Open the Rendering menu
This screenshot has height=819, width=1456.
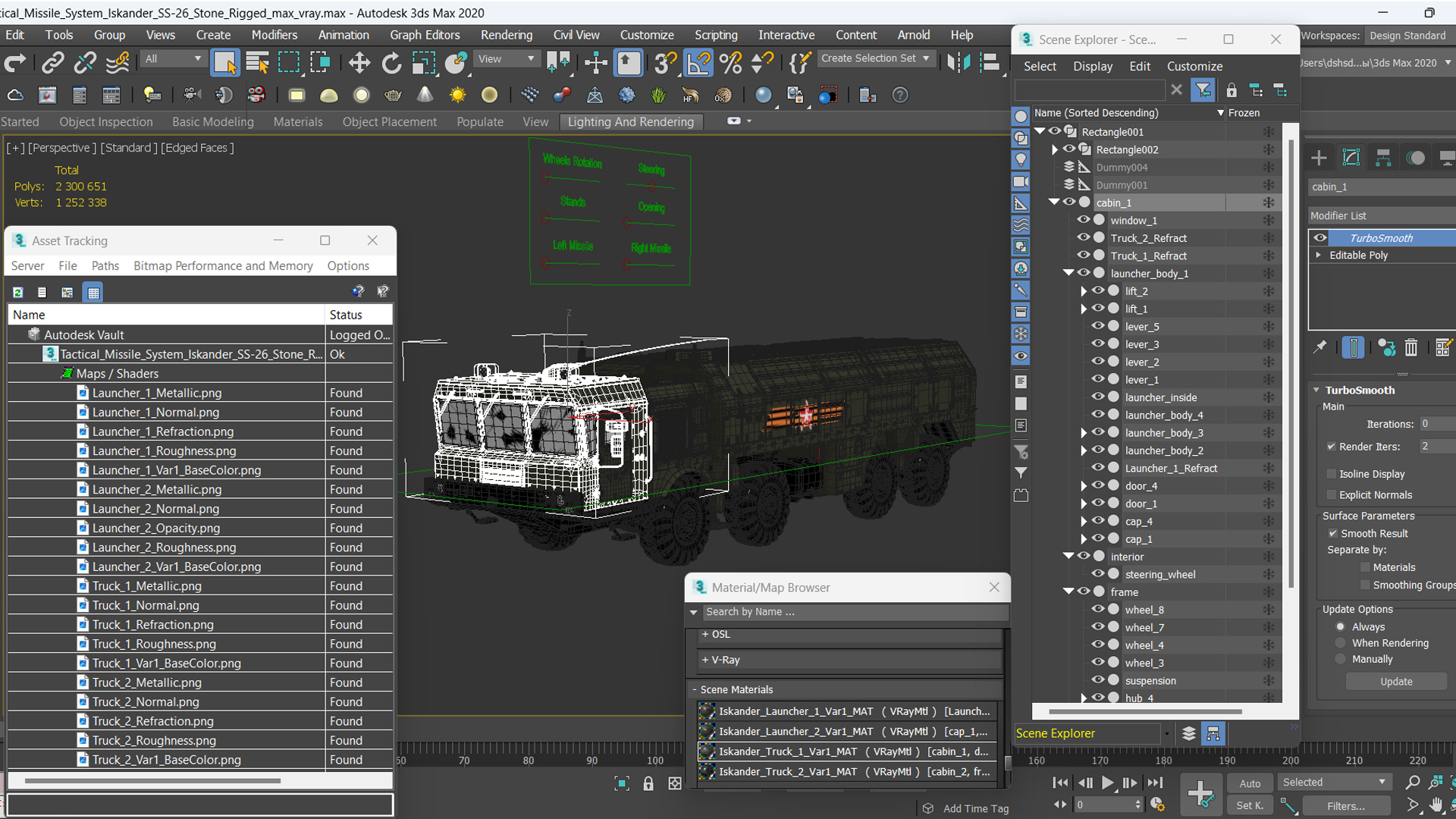pyautogui.click(x=506, y=35)
